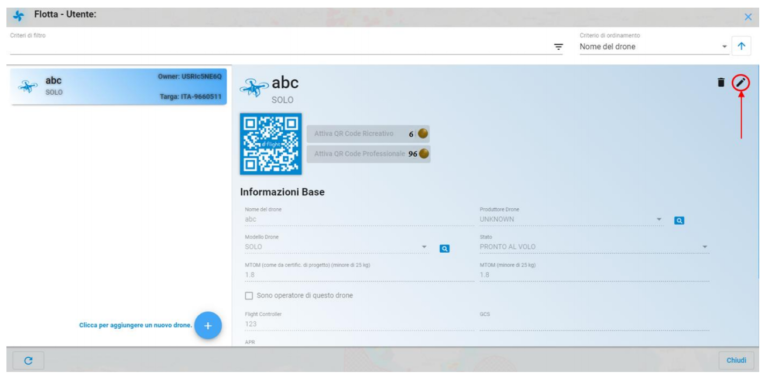Screen dimensions: 768x379
Task: Click the filter criteria icon
Action: (558, 47)
